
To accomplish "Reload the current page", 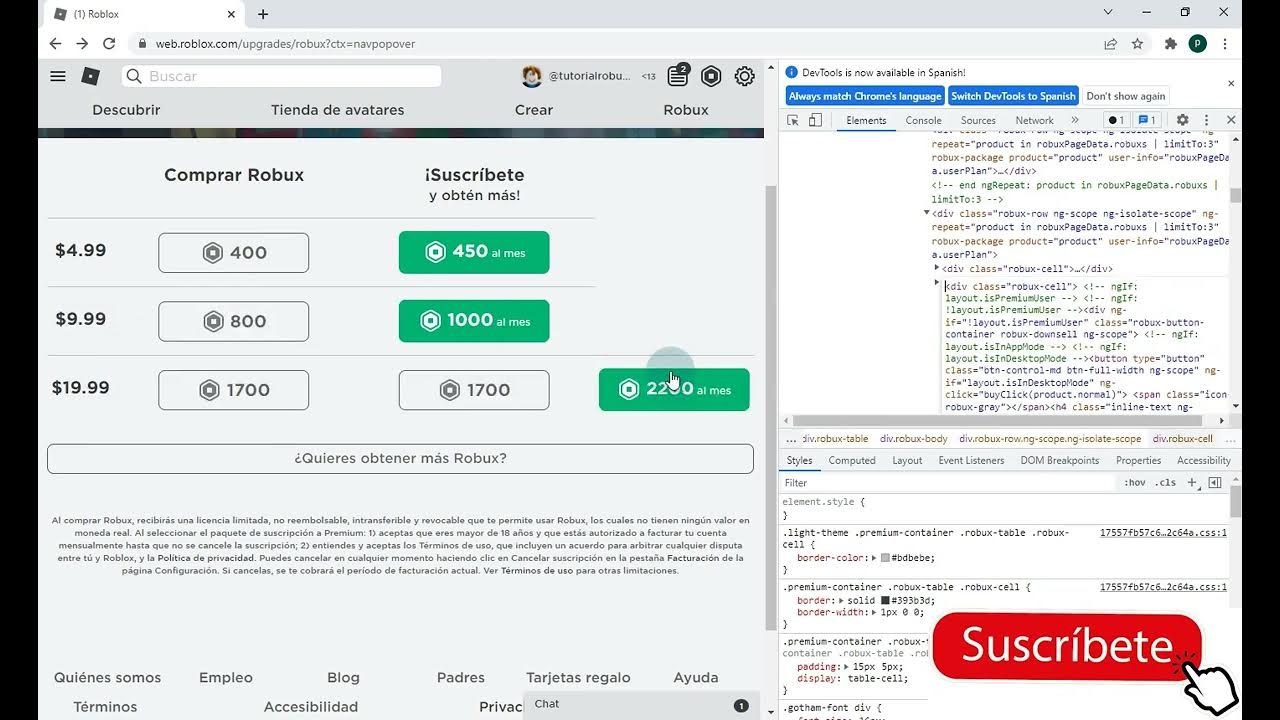I will click(109, 44).
